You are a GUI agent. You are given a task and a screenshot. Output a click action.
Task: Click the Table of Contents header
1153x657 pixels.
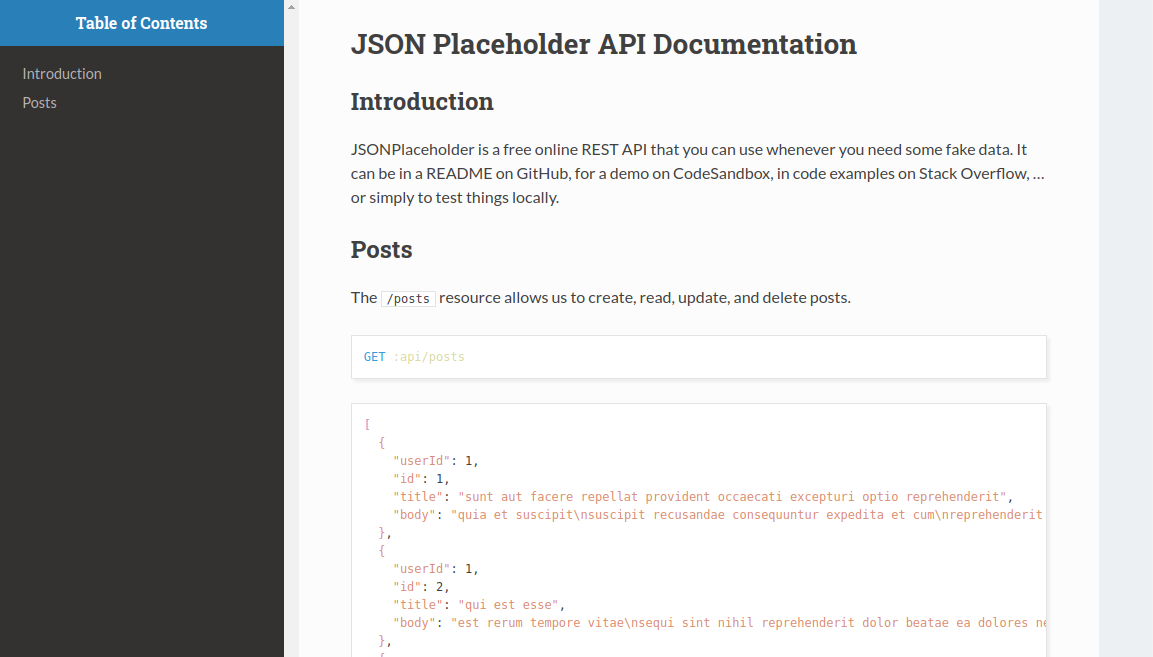pyautogui.click(x=141, y=23)
